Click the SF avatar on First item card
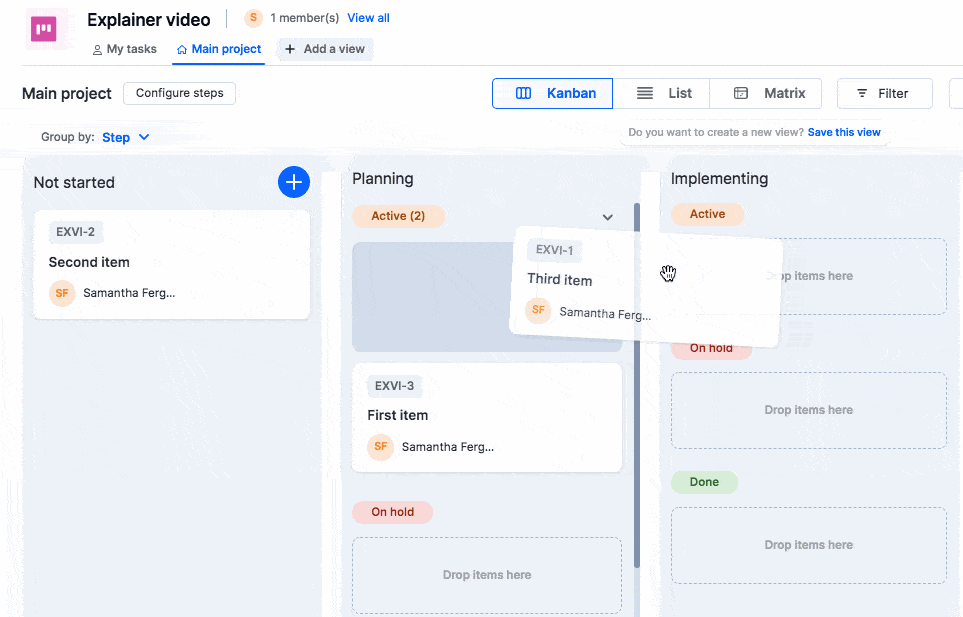 pyautogui.click(x=380, y=447)
